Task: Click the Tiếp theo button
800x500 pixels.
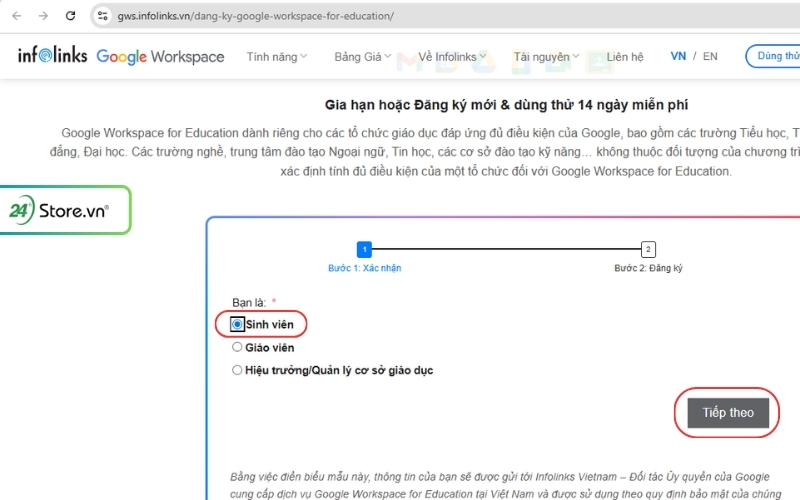Action: coord(728,413)
